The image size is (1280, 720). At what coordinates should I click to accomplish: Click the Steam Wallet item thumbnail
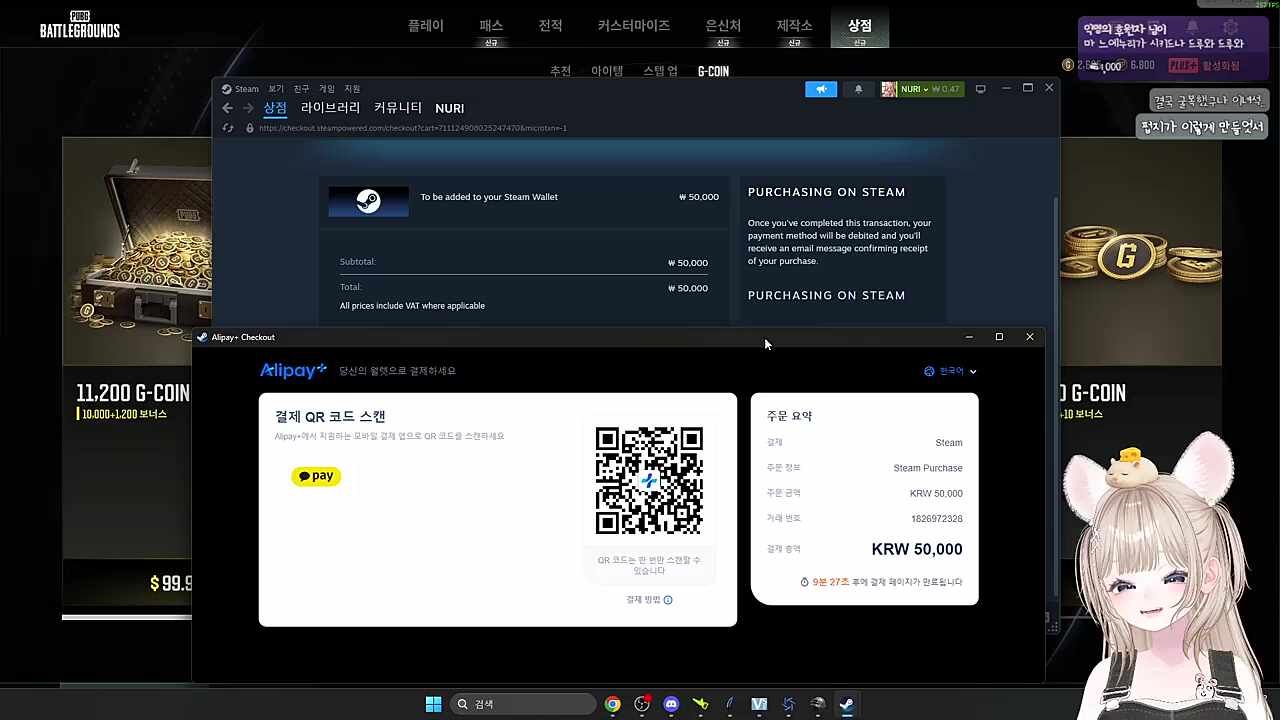tap(368, 201)
